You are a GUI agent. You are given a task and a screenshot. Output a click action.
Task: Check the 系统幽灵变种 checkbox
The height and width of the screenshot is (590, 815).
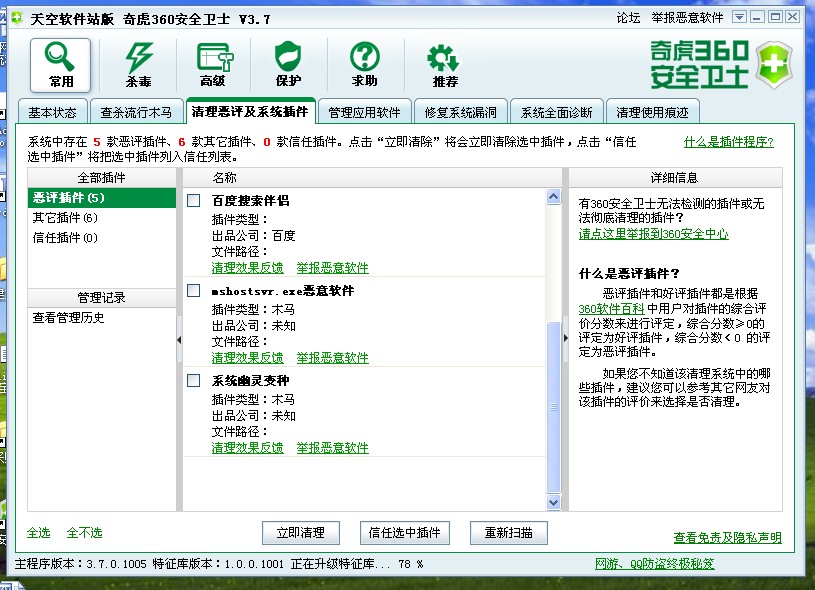point(193,381)
